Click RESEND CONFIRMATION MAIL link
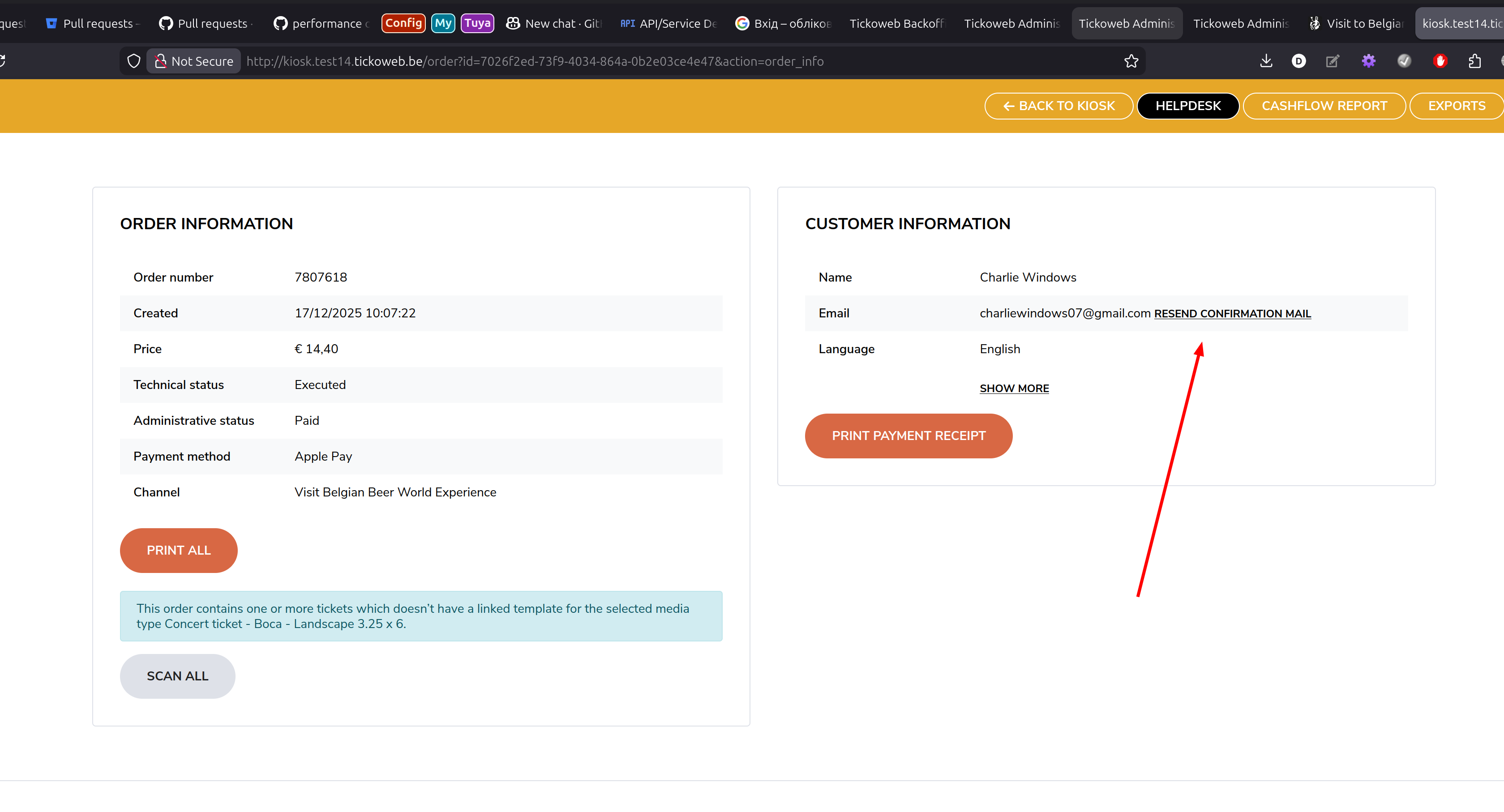Image resolution: width=1504 pixels, height=812 pixels. pyautogui.click(x=1232, y=314)
